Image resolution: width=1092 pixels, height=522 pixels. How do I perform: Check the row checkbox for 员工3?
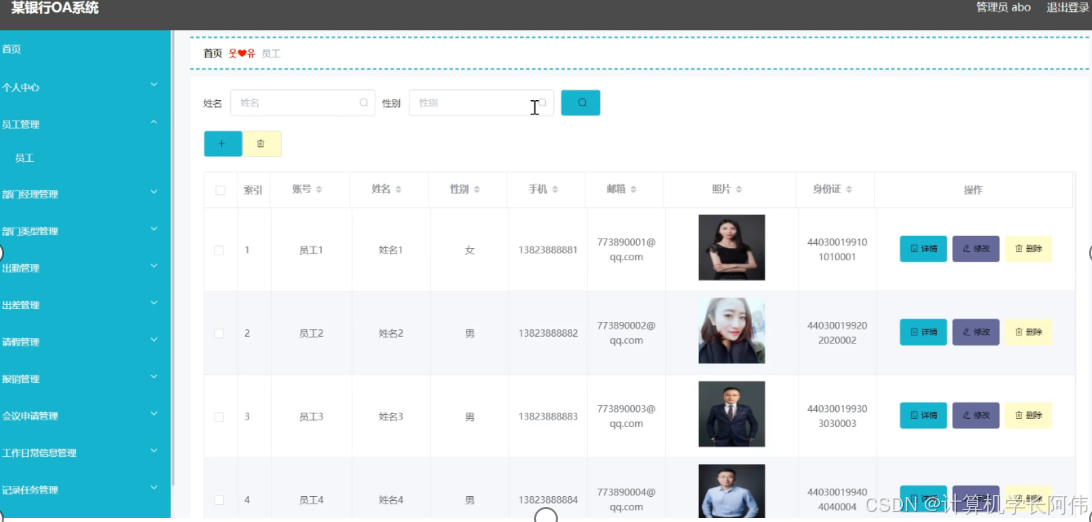coord(219,417)
